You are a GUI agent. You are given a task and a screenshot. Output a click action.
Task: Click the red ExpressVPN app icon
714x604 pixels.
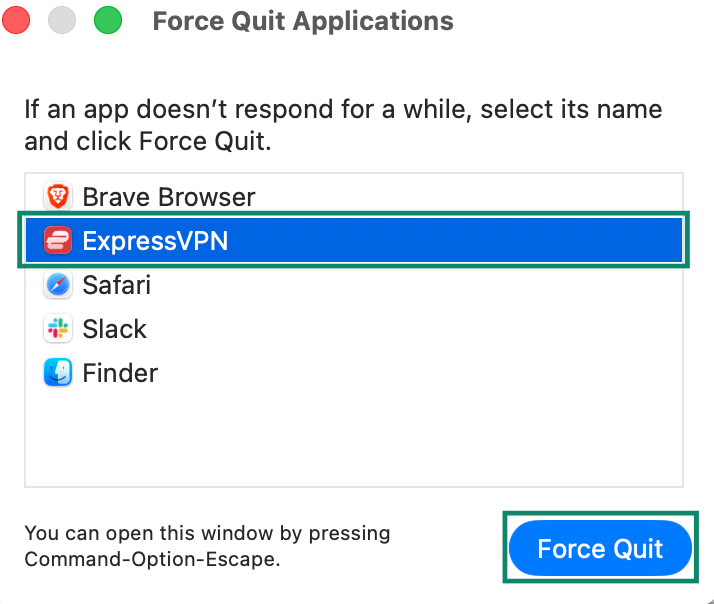point(58,240)
